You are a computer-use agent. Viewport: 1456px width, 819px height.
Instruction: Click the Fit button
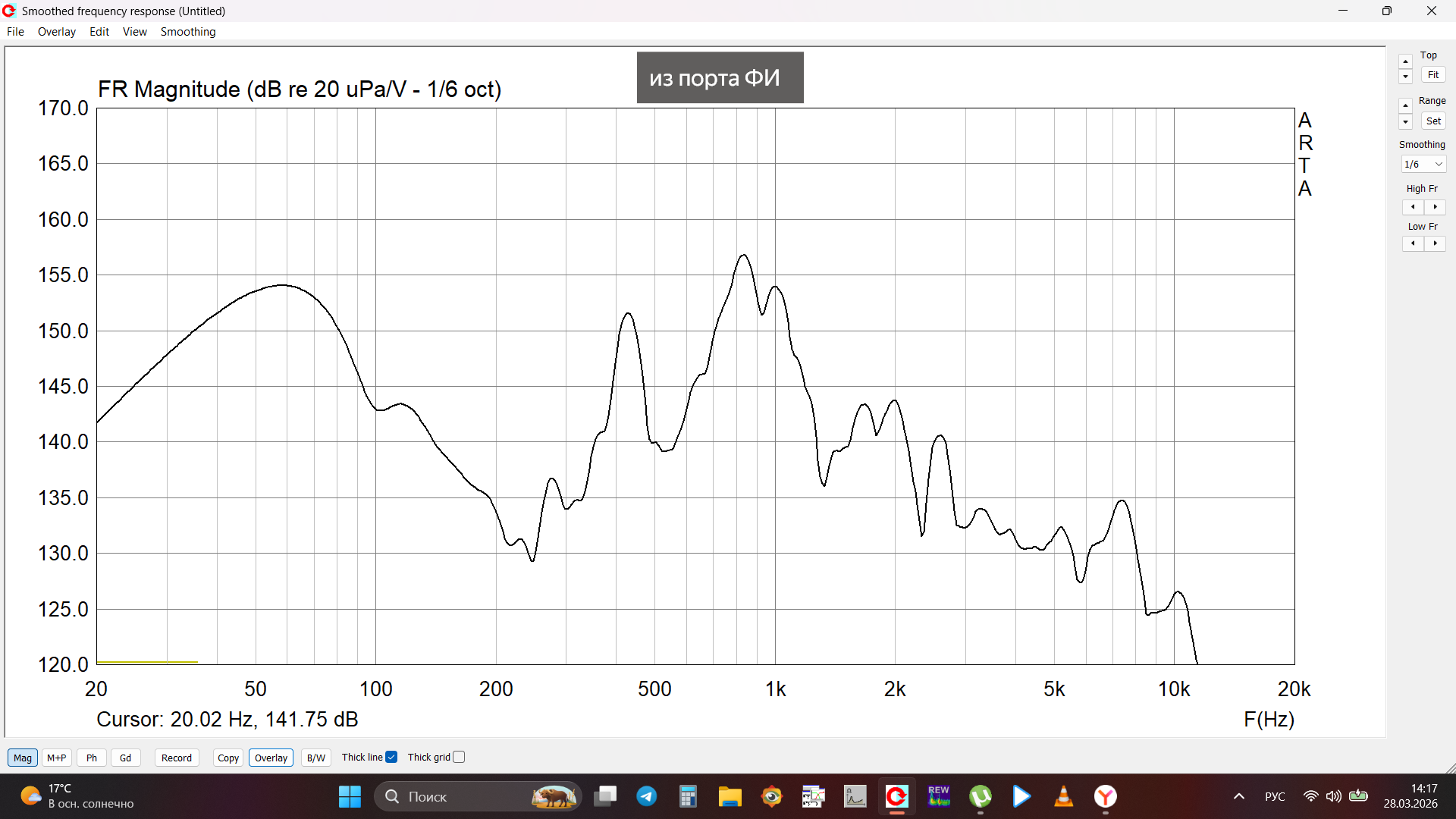click(1432, 75)
